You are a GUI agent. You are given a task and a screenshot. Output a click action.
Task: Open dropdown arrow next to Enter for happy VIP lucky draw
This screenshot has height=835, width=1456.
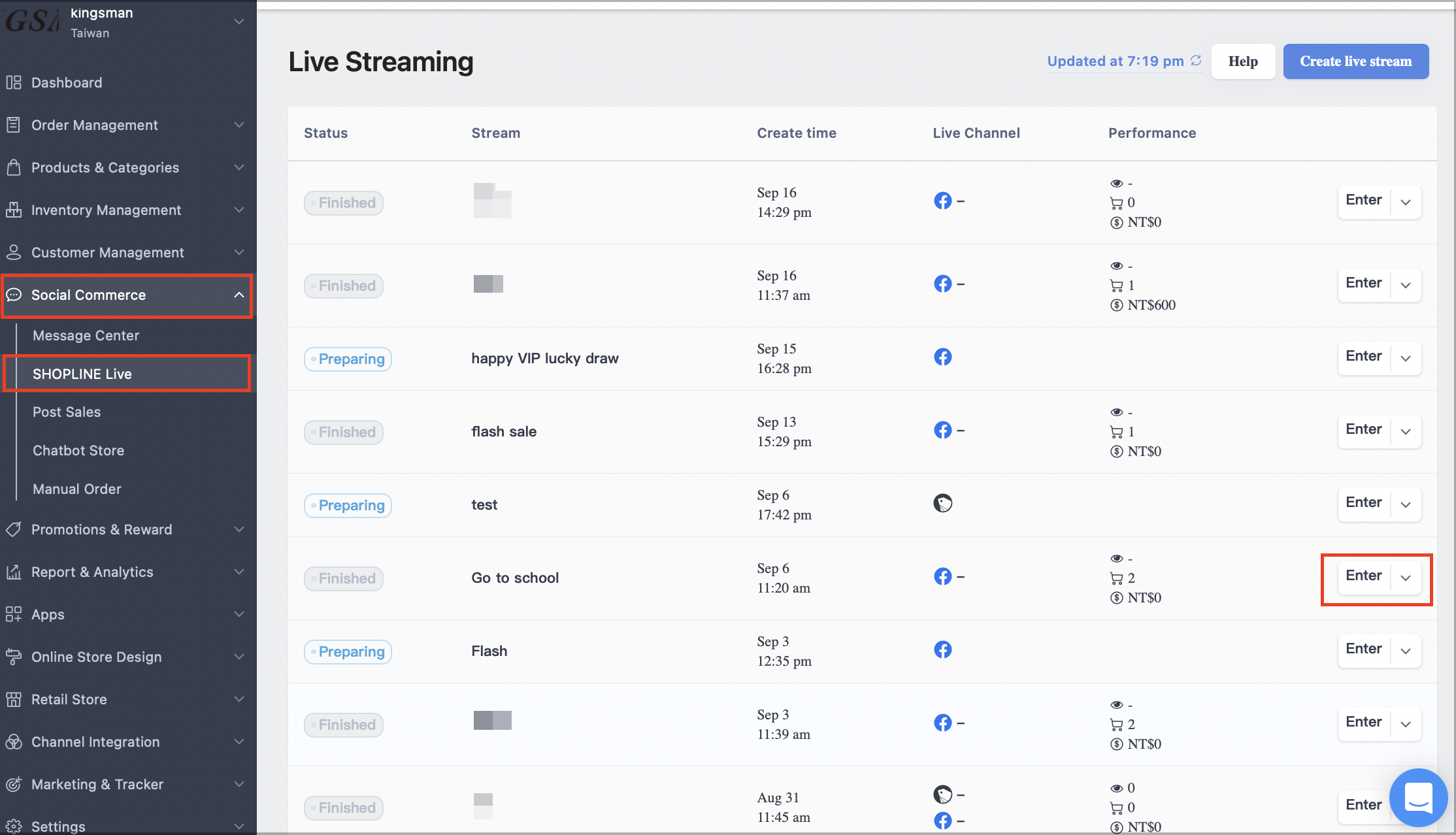pyautogui.click(x=1406, y=358)
